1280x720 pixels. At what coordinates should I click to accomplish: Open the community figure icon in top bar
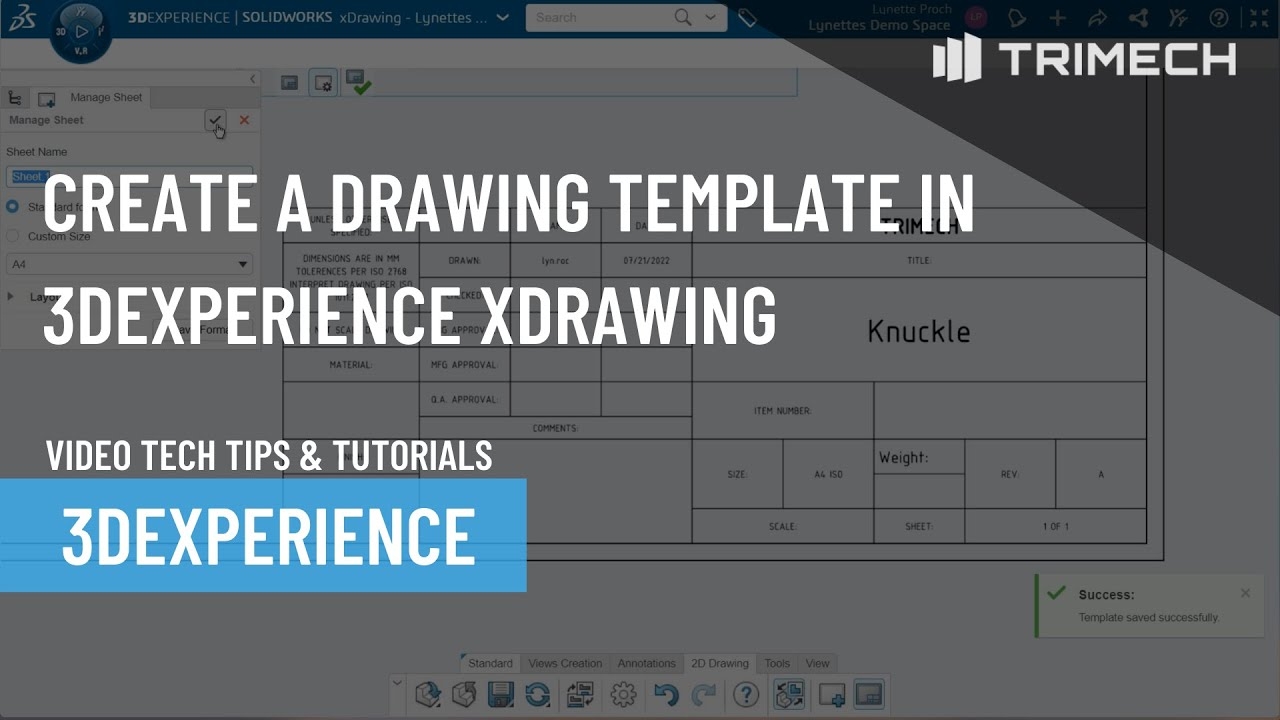[x=1178, y=18]
